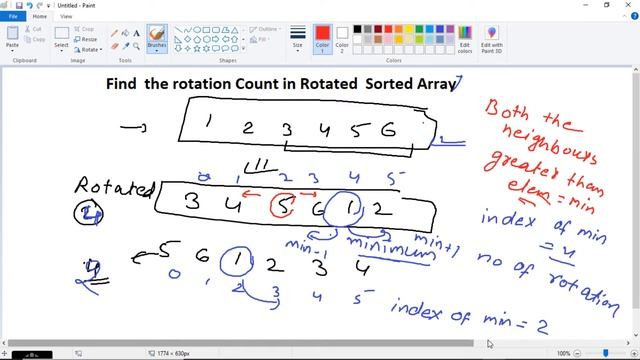Choose the Right triangle shape
Viewport: 640px width, 360px height.
click(178, 39)
